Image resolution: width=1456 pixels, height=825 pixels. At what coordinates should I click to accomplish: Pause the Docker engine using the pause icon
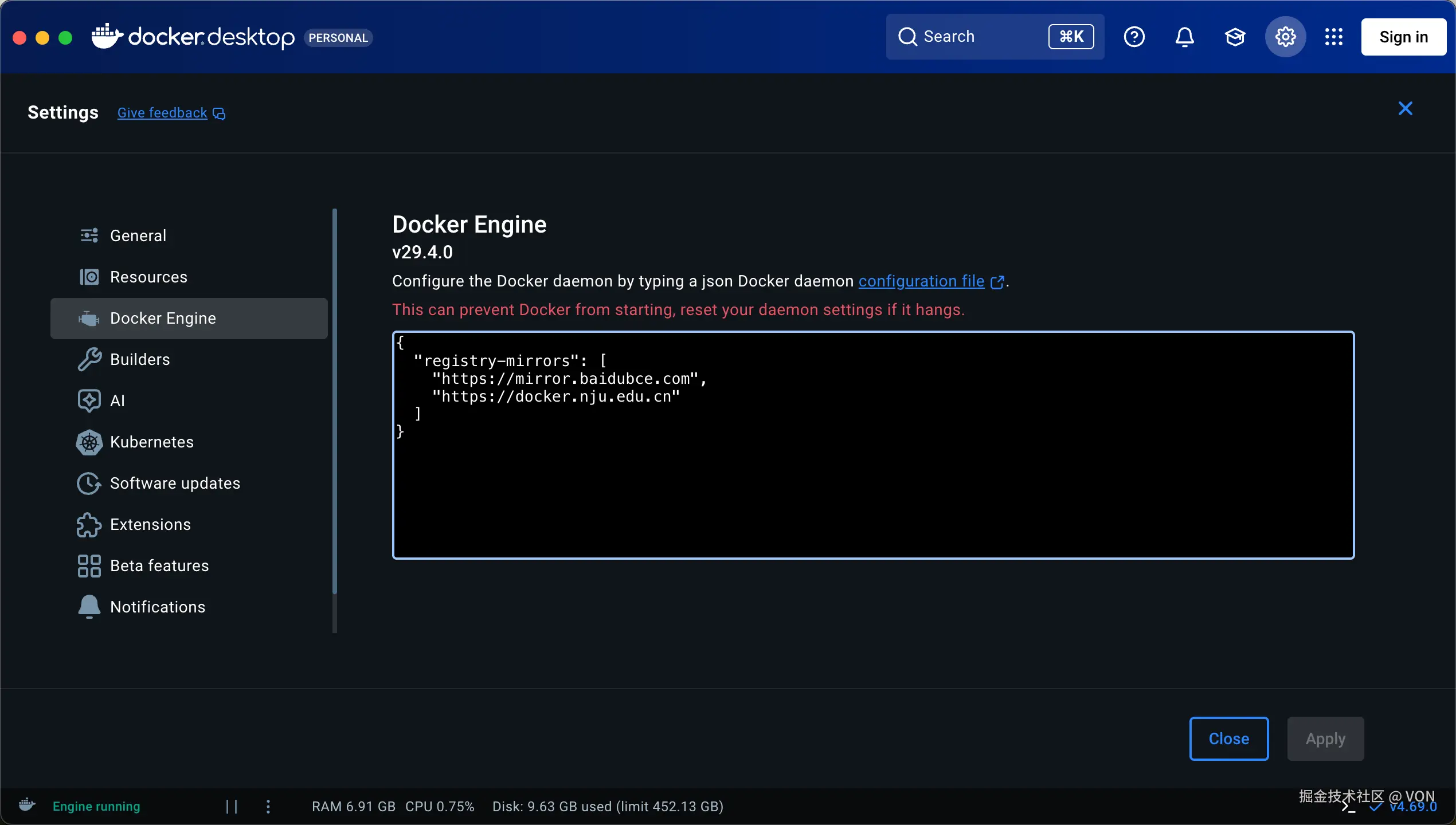tap(232, 807)
